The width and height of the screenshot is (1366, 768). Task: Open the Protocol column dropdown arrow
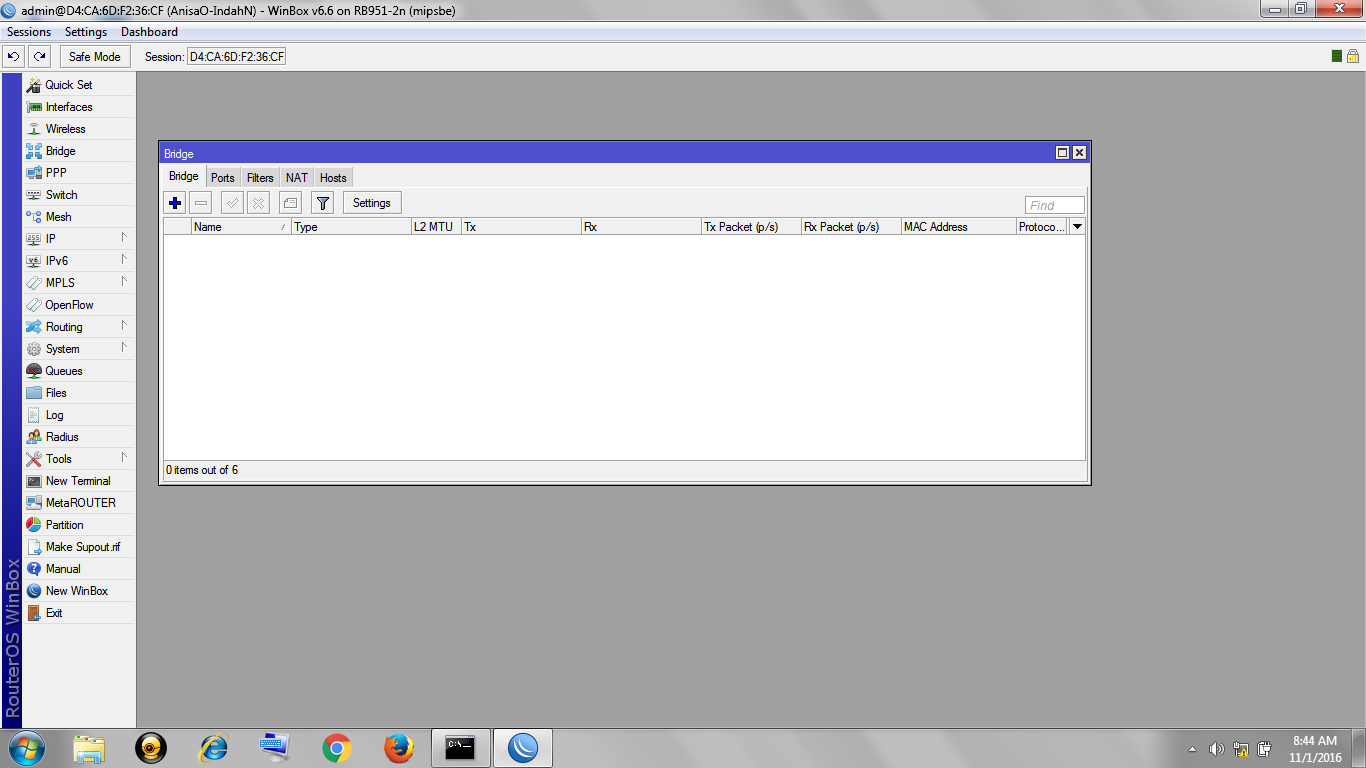(x=1076, y=226)
